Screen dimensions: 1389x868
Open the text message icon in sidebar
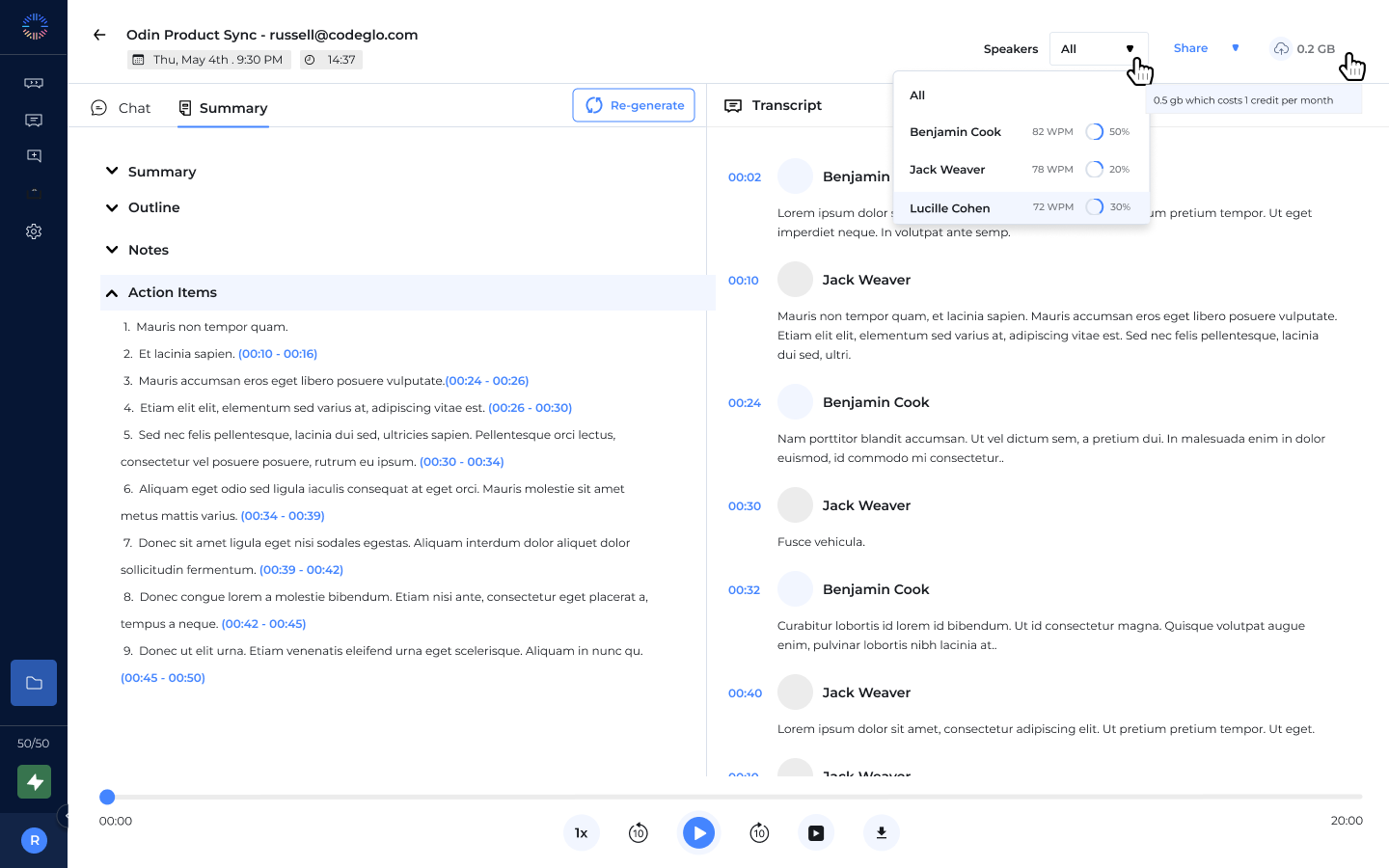(x=34, y=121)
